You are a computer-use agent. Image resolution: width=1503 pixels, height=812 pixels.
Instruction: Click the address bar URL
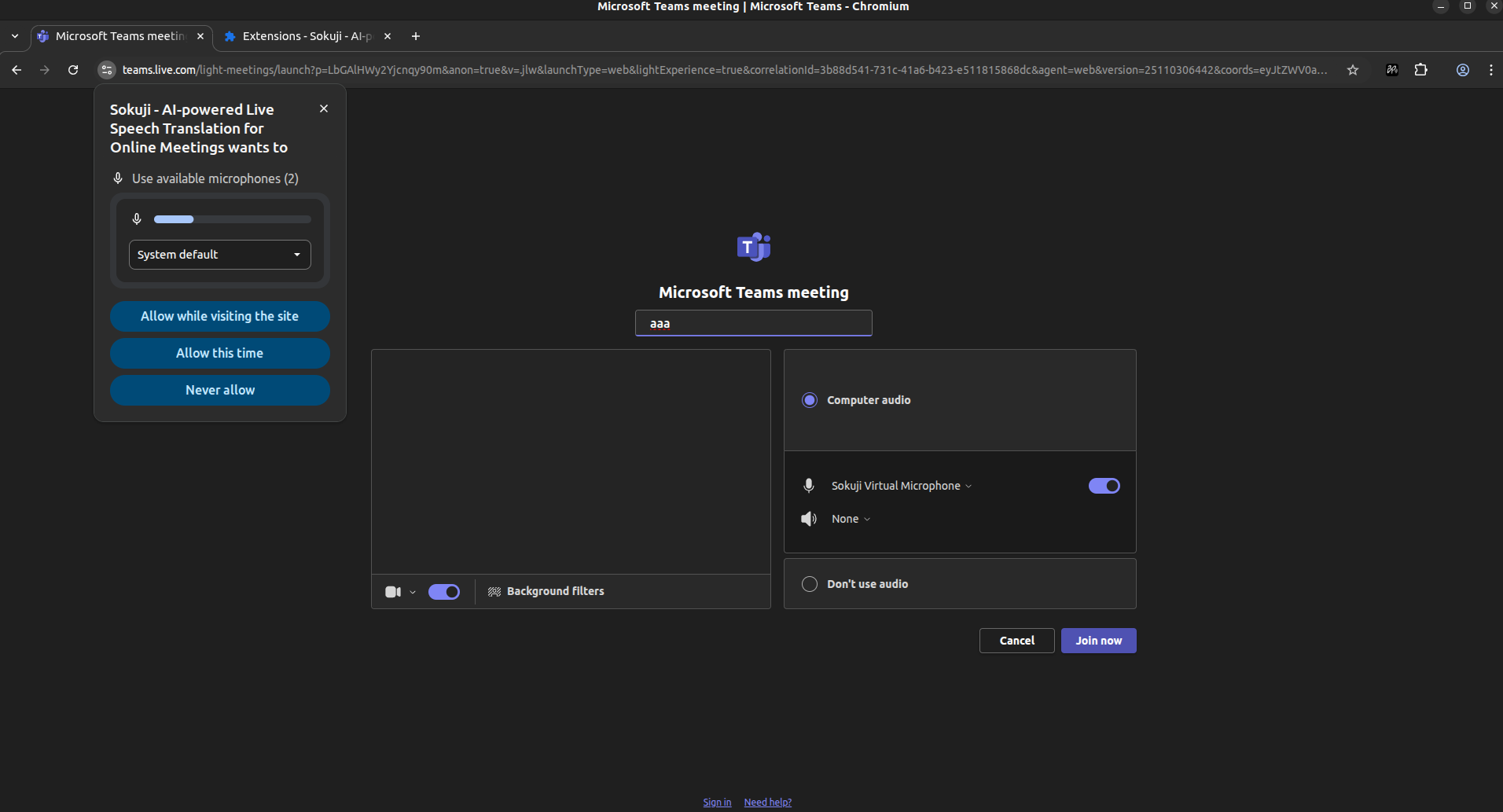pos(725,70)
